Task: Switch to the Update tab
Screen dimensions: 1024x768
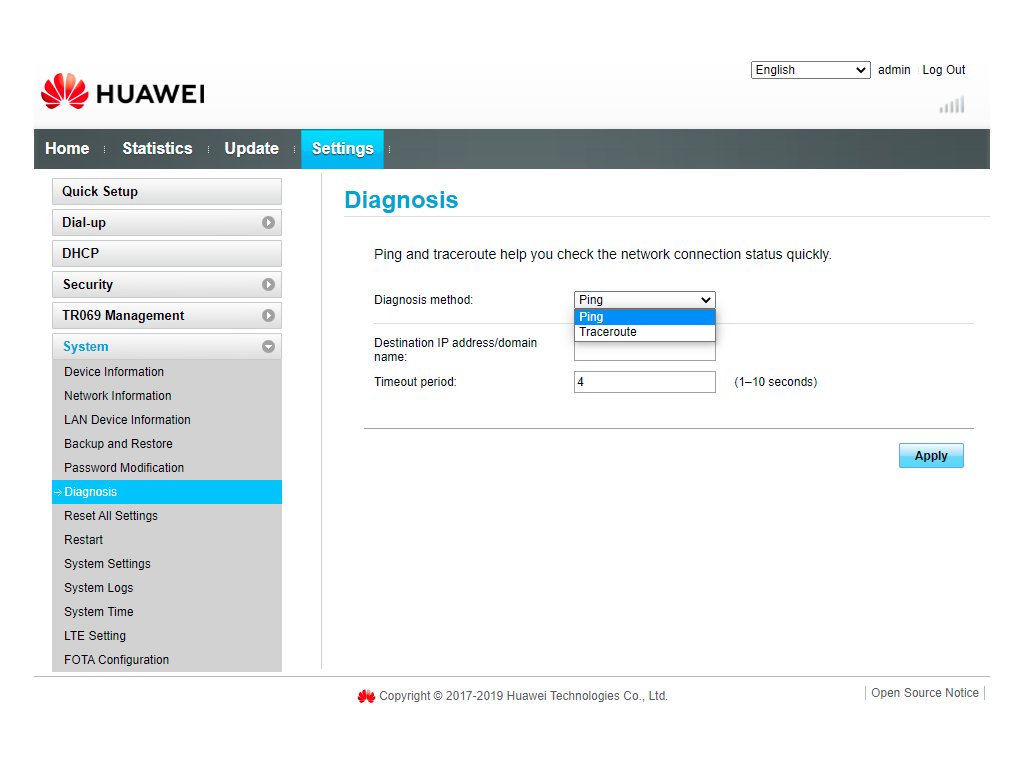Action: pos(251,149)
